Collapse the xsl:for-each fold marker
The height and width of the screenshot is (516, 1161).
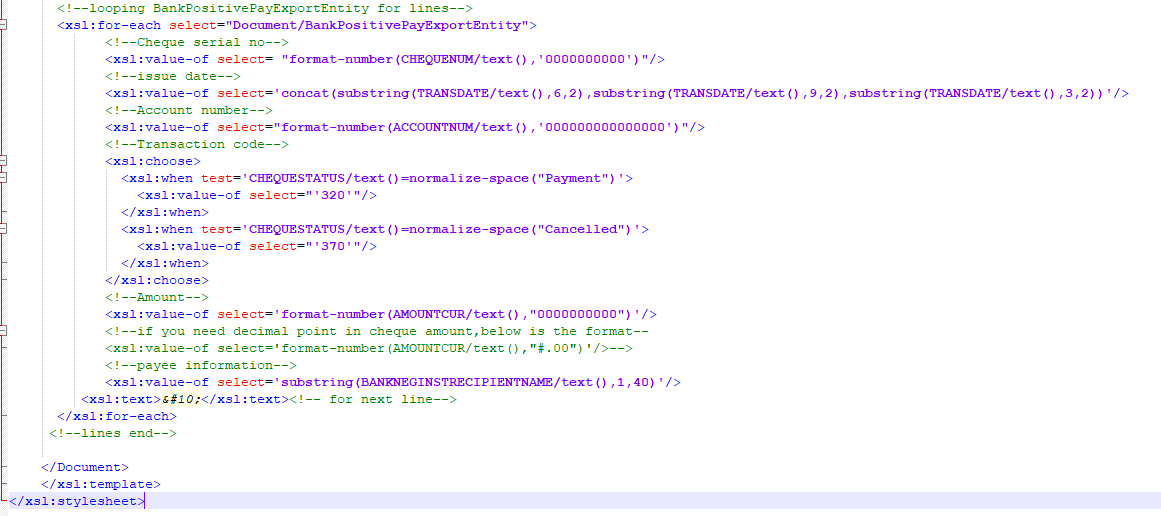3,25
